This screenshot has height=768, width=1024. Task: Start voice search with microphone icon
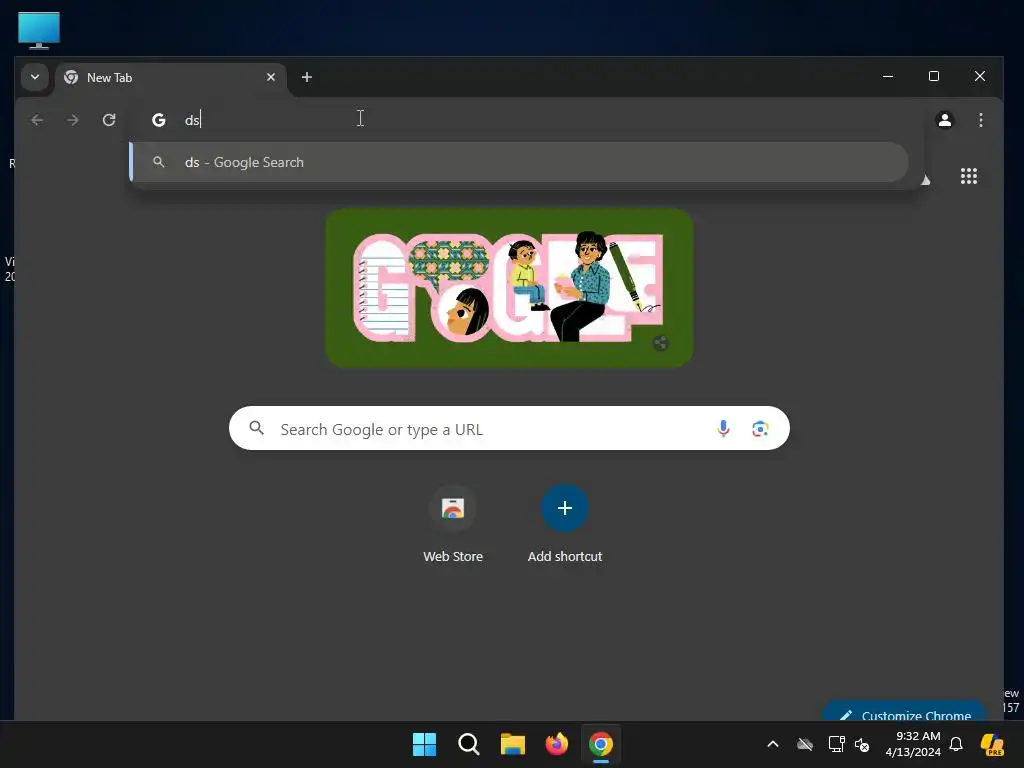pos(723,428)
